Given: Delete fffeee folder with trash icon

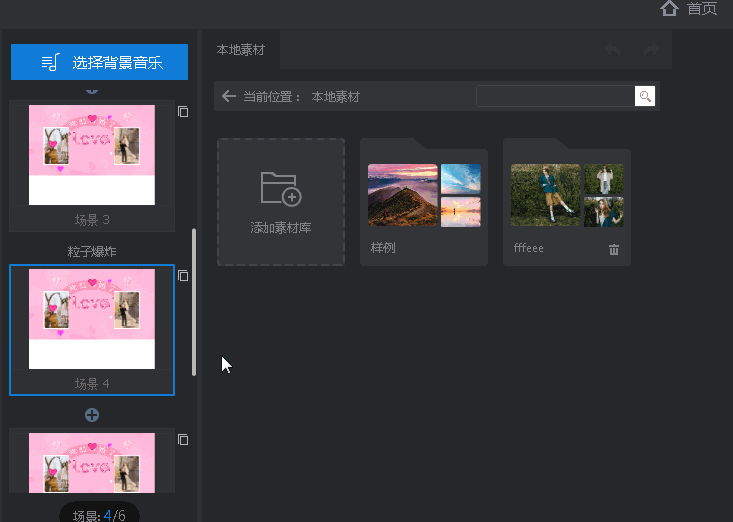Looking at the screenshot, I should (x=614, y=250).
